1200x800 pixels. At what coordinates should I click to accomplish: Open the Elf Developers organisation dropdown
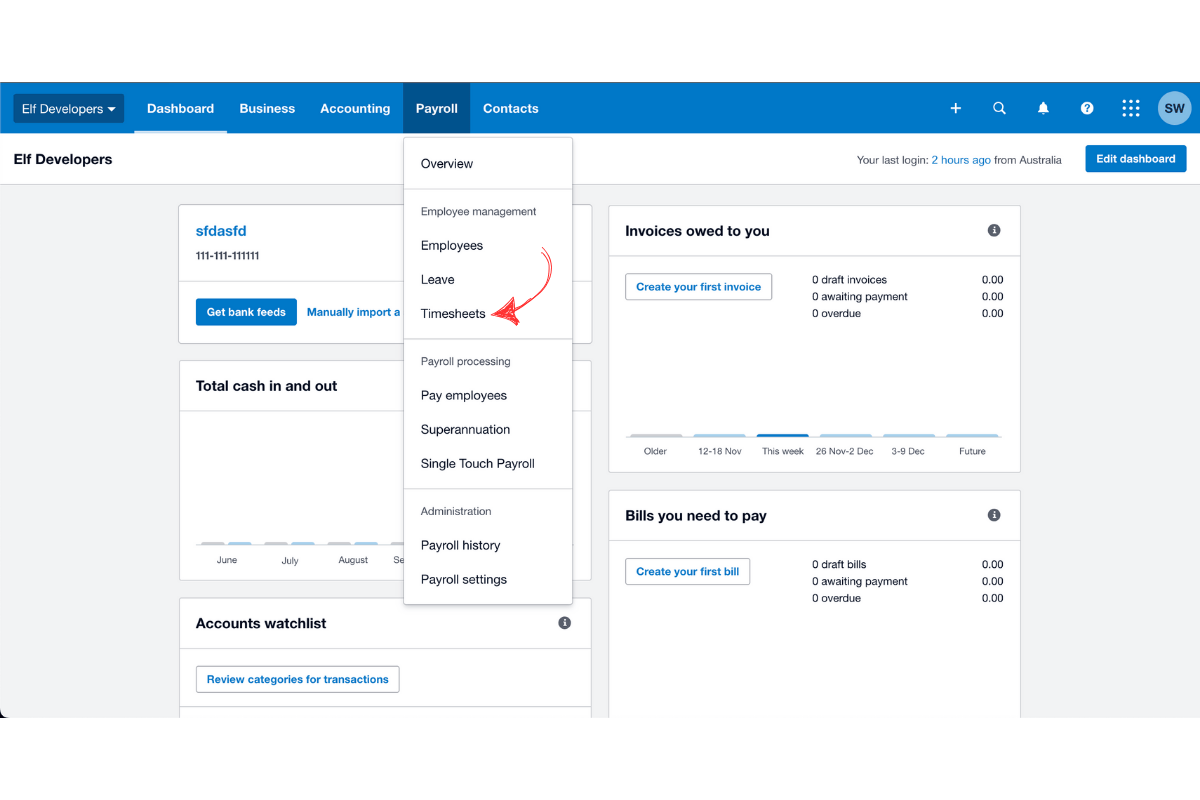pos(67,108)
